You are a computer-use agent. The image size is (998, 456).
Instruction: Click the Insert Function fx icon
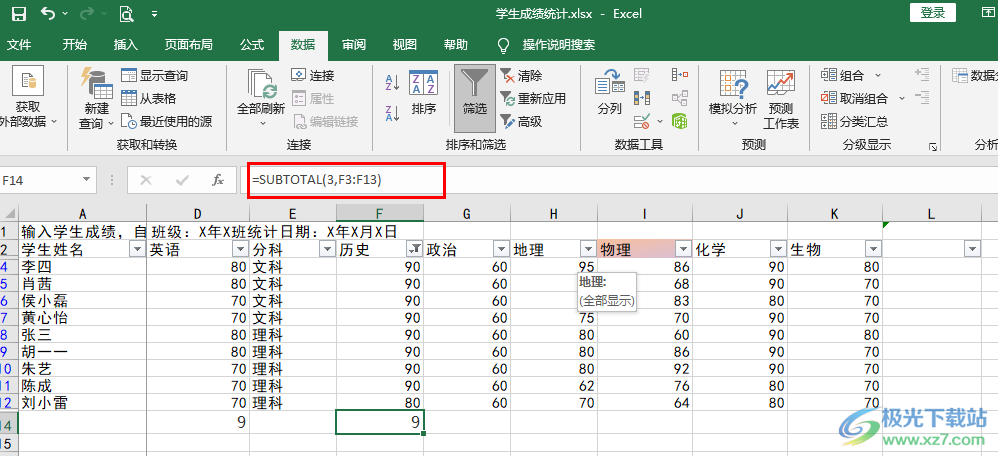(x=218, y=181)
